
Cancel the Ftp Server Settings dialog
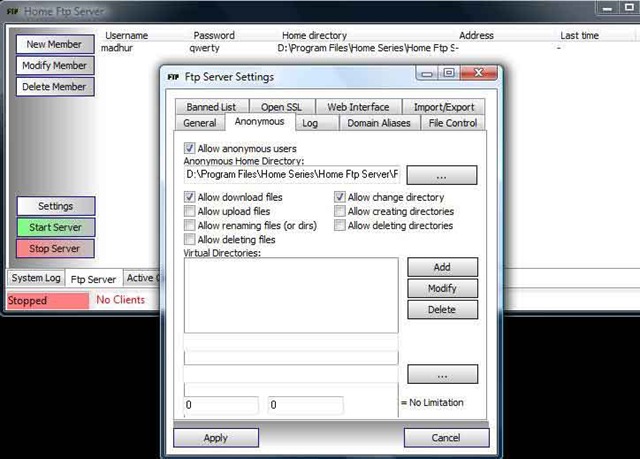point(446,438)
